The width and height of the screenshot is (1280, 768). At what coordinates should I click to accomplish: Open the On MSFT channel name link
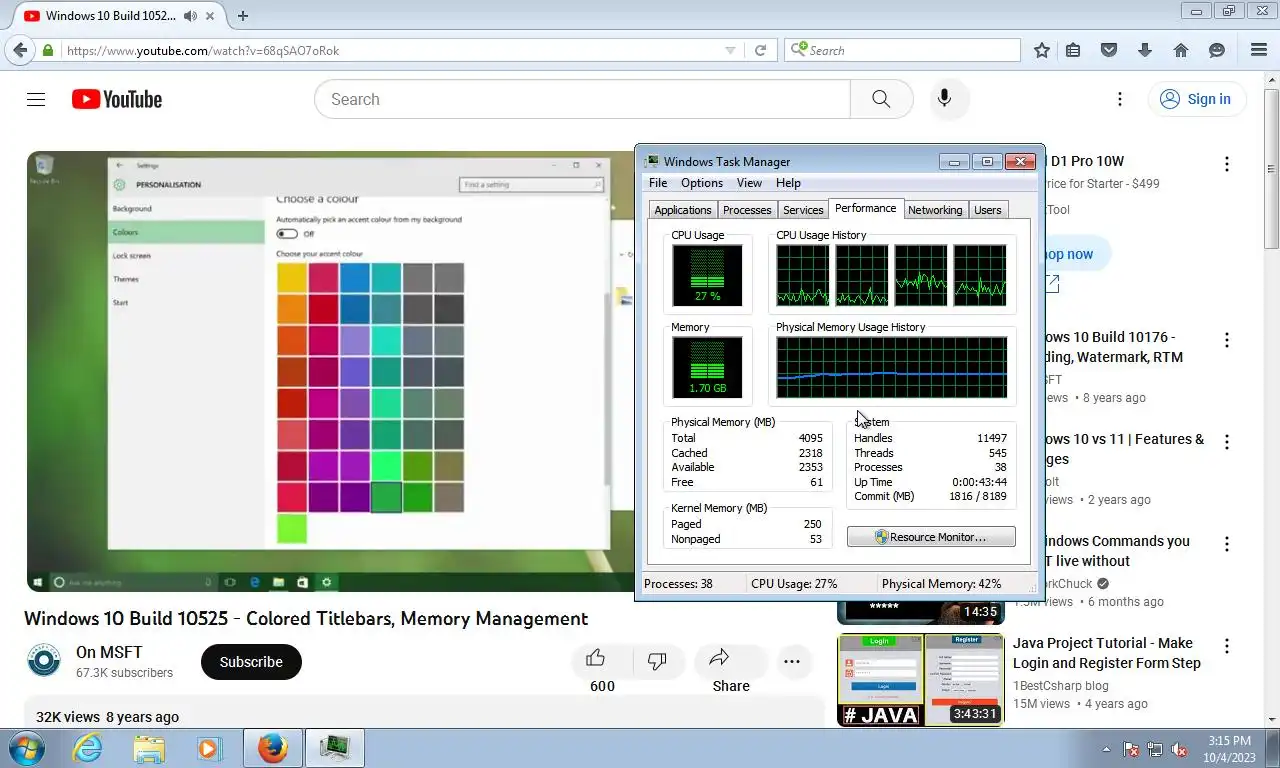pos(109,653)
